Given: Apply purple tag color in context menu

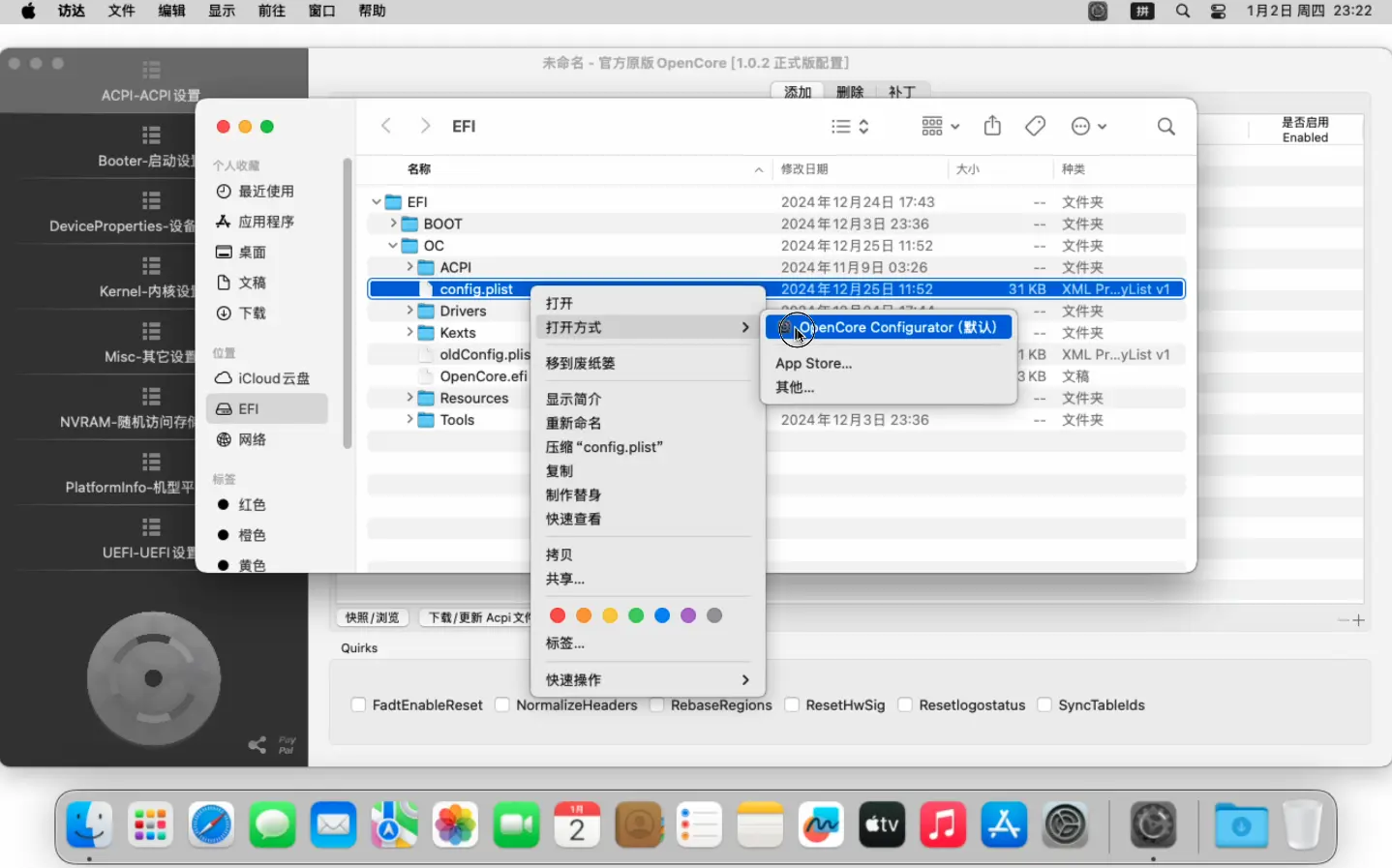Looking at the screenshot, I should pyautogui.click(x=688, y=615).
